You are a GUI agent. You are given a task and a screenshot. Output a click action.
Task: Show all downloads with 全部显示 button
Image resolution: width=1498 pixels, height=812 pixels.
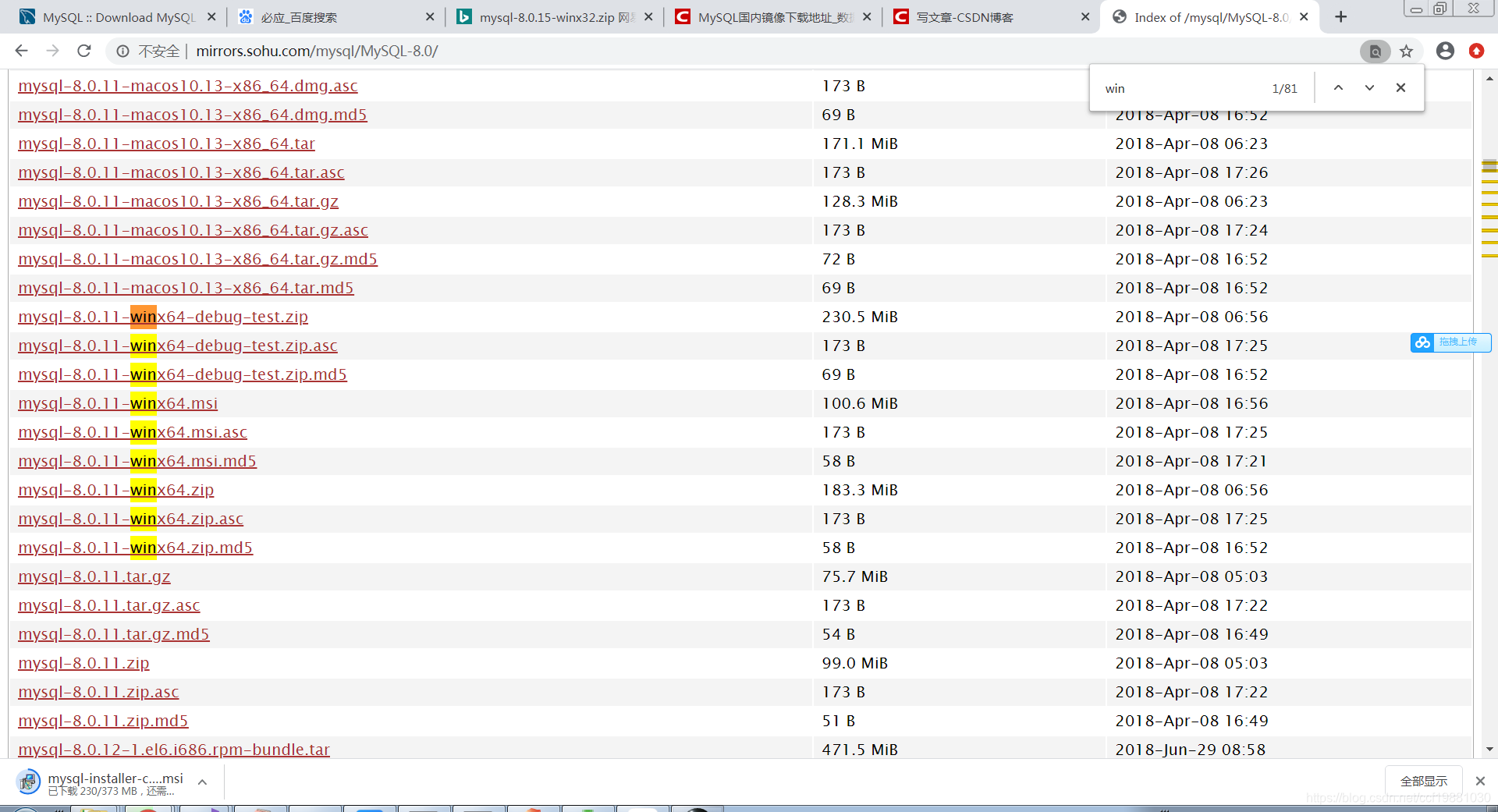tap(1423, 781)
